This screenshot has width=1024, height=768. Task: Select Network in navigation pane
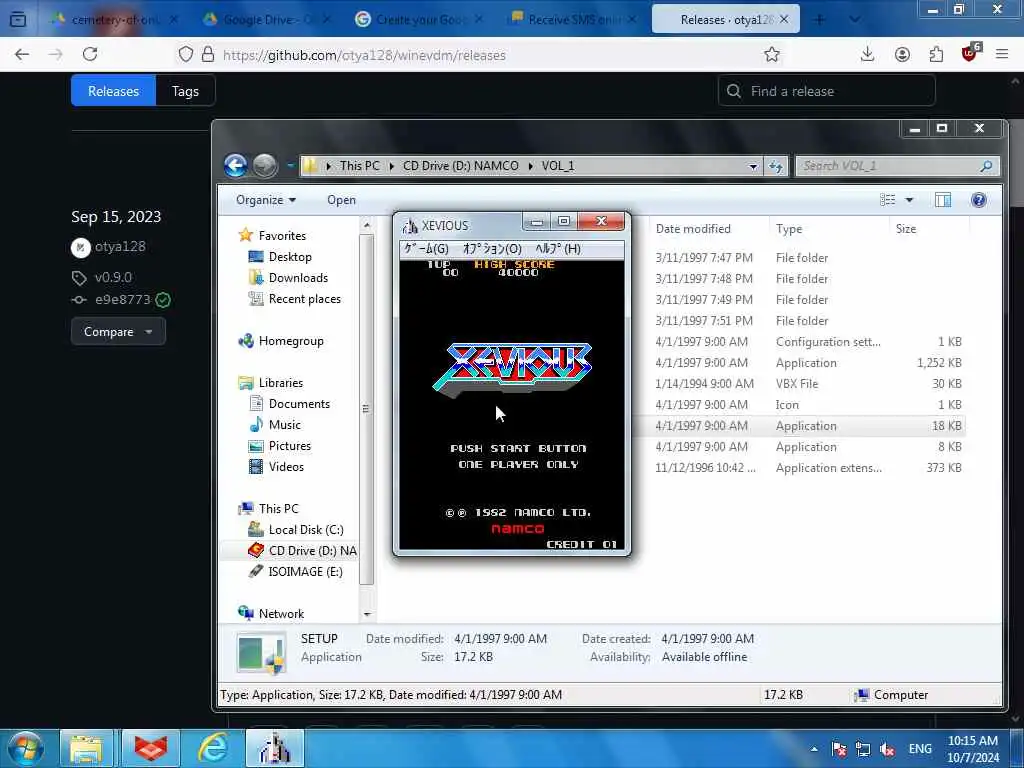pos(281,613)
